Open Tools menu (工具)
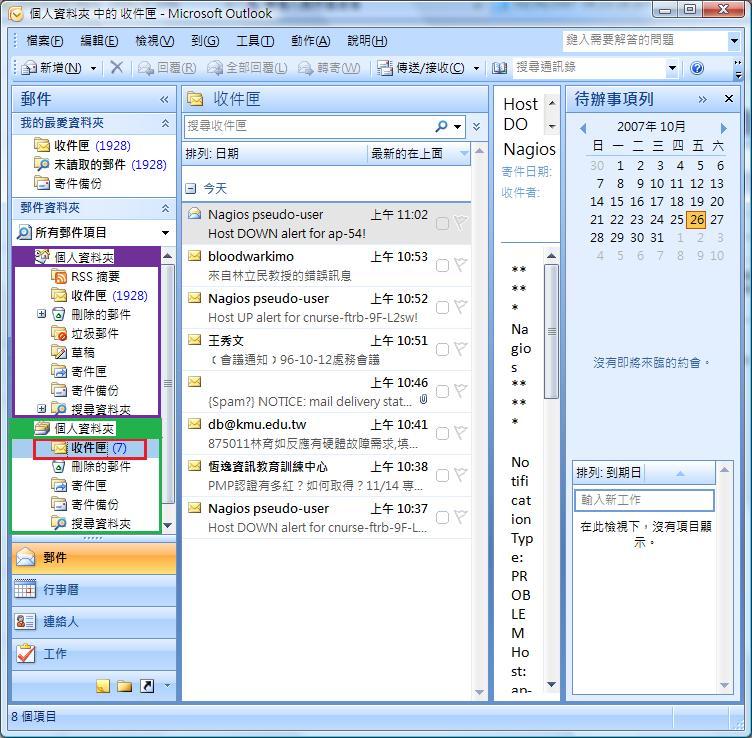This screenshot has height=738, width=752. [x=255, y=41]
